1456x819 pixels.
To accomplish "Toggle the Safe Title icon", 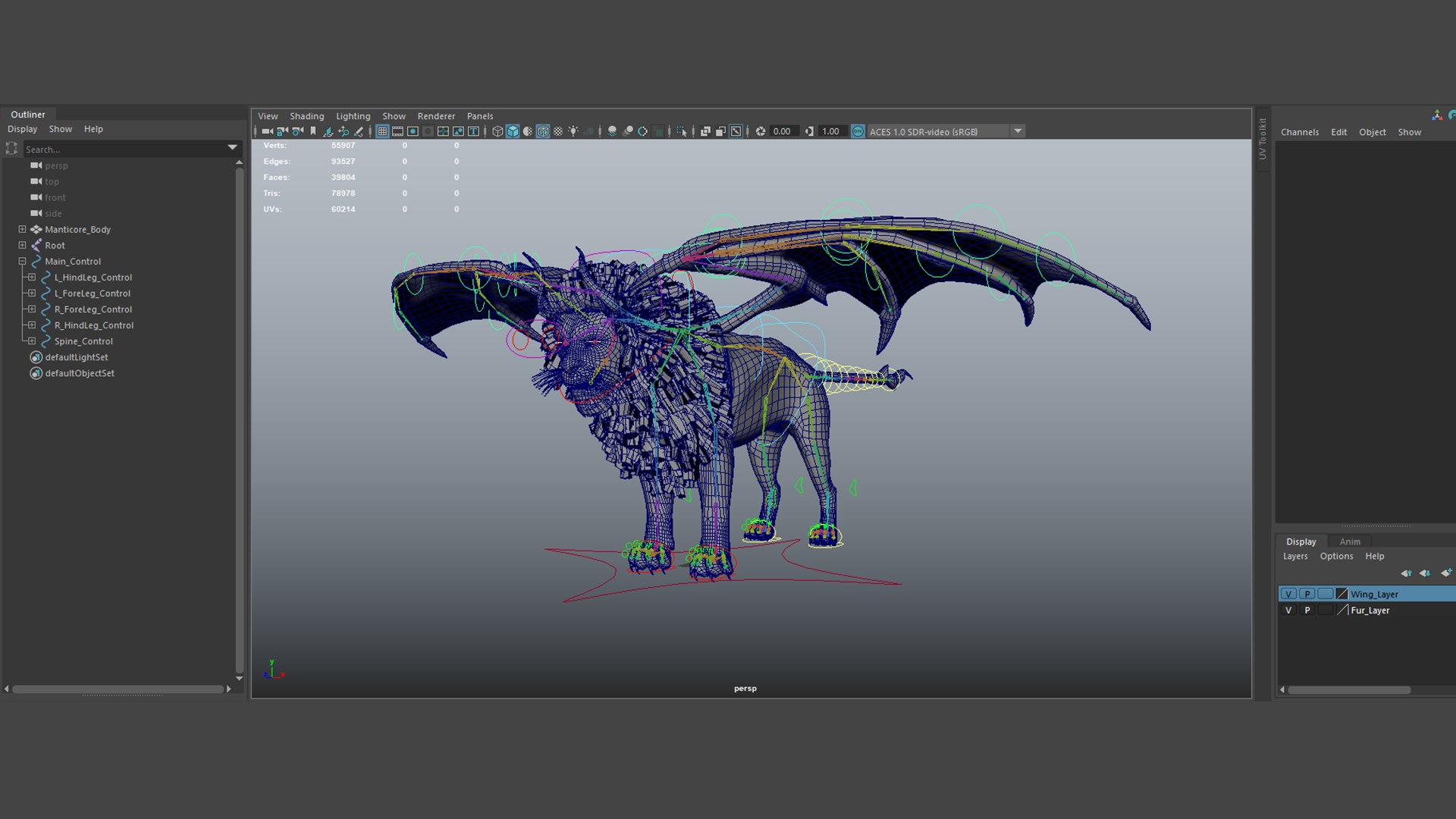I will pyautogui.click(x=473, y=131).
